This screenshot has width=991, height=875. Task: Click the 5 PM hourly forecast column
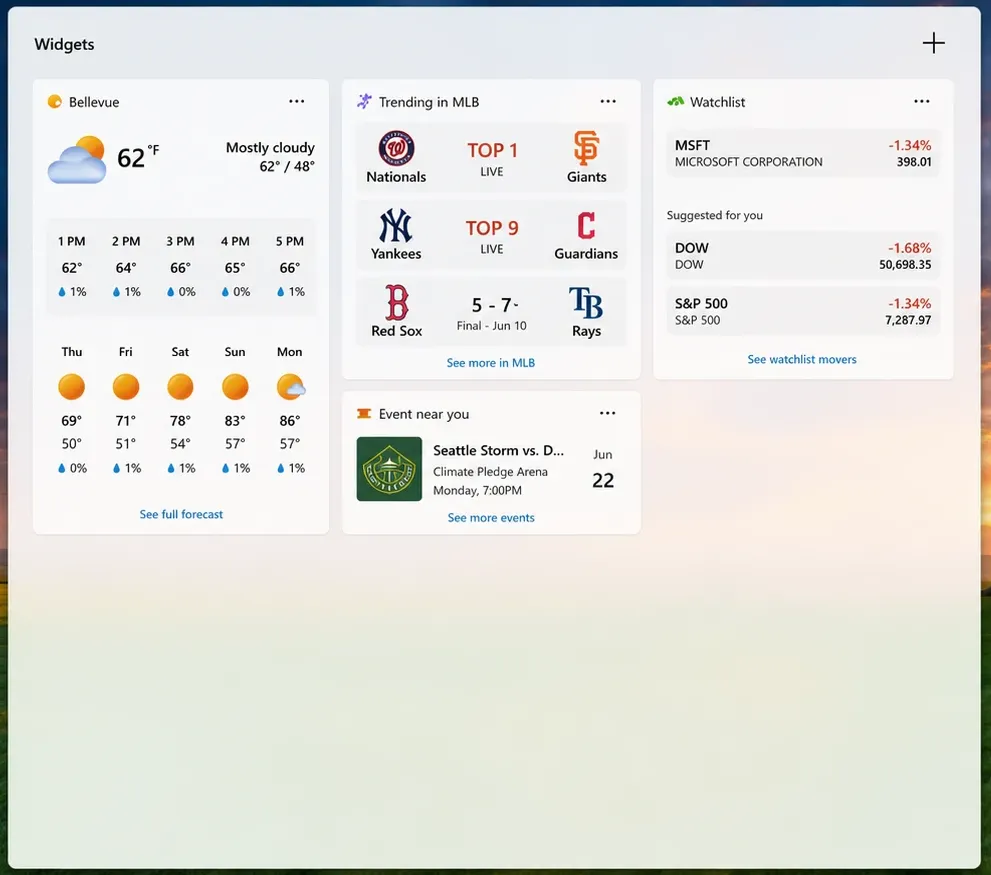pos(289,266)
